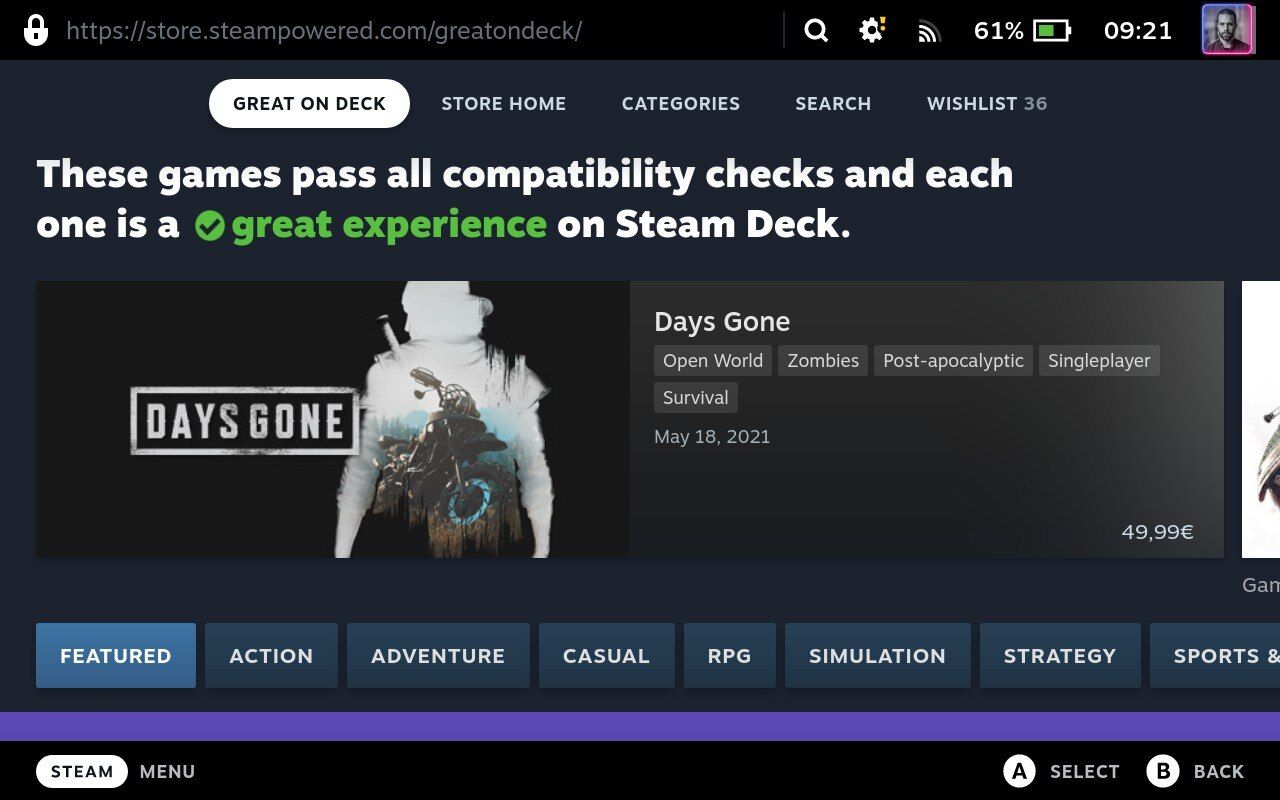This screenshot has height=800, width=1280.
Task: Select the Adventure genre filter
Action: point(438,656)
